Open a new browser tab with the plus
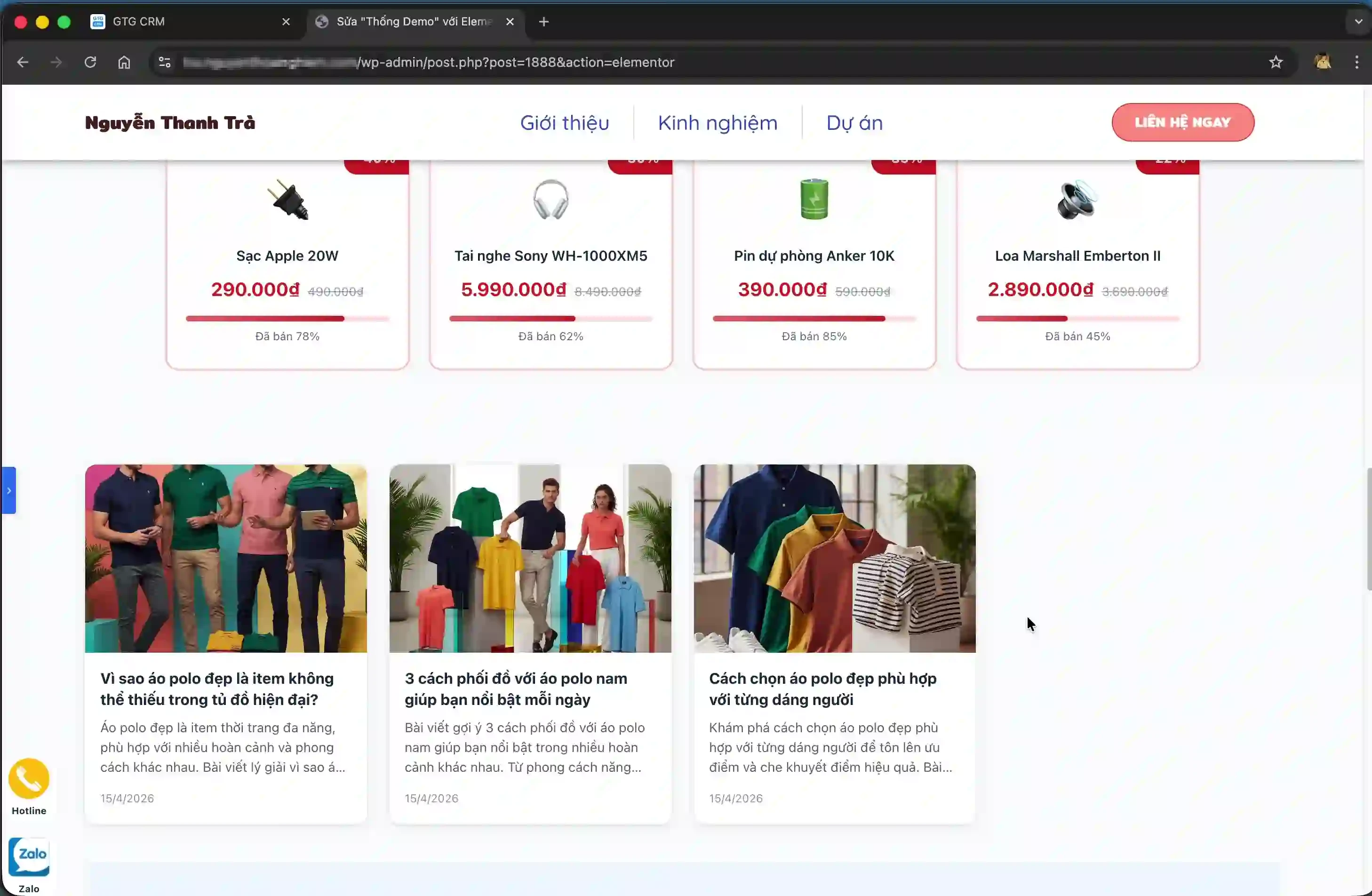Screen dimensions: 1372x896 pyautogui.click(x=542, y=22)
